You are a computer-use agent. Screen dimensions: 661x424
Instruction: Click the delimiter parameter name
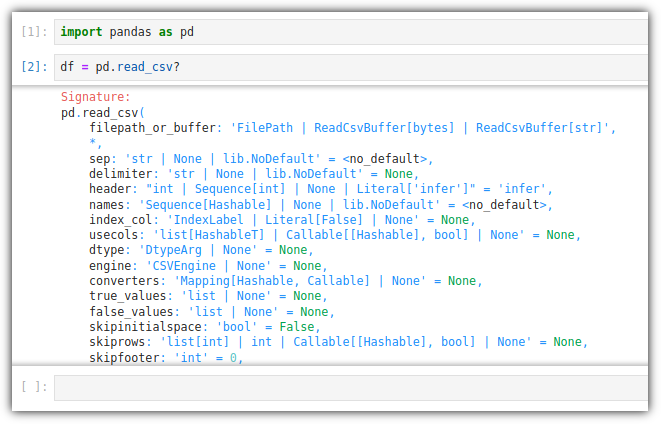[x=121, y=174]
